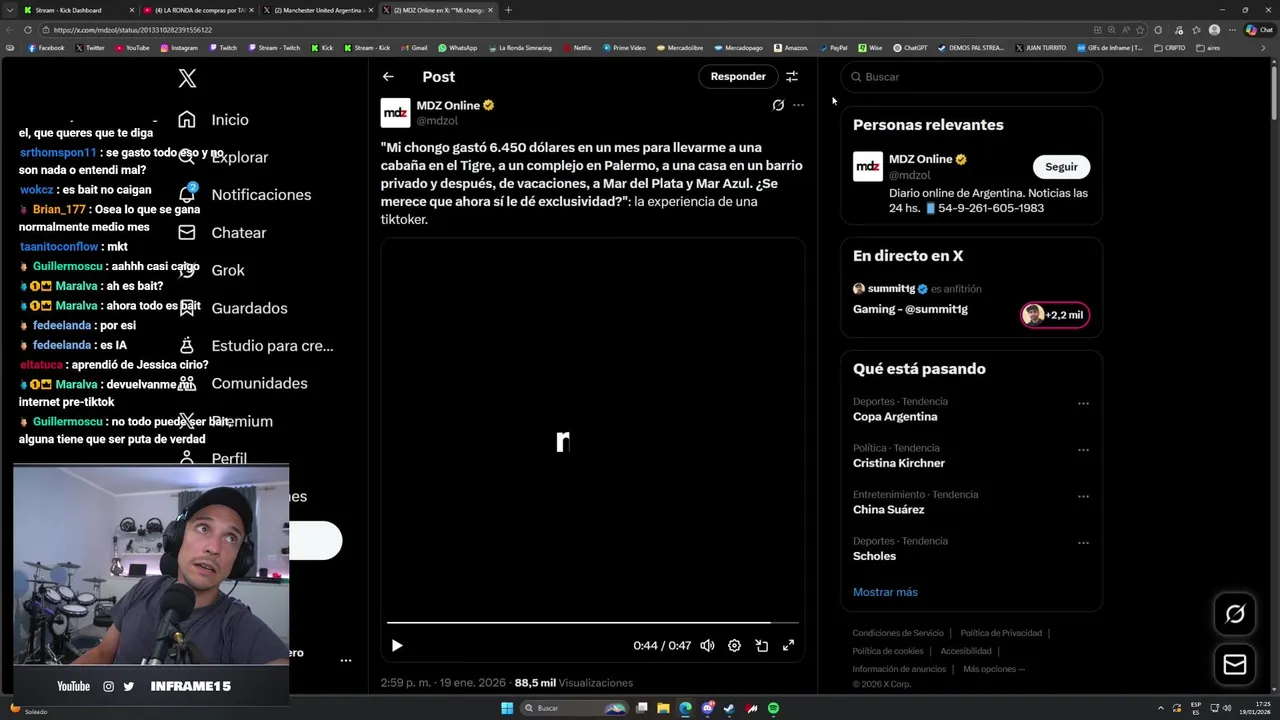Open WhatsApp bookmark
Screen dimensions: 1280x720
click(x=458, y=48)
